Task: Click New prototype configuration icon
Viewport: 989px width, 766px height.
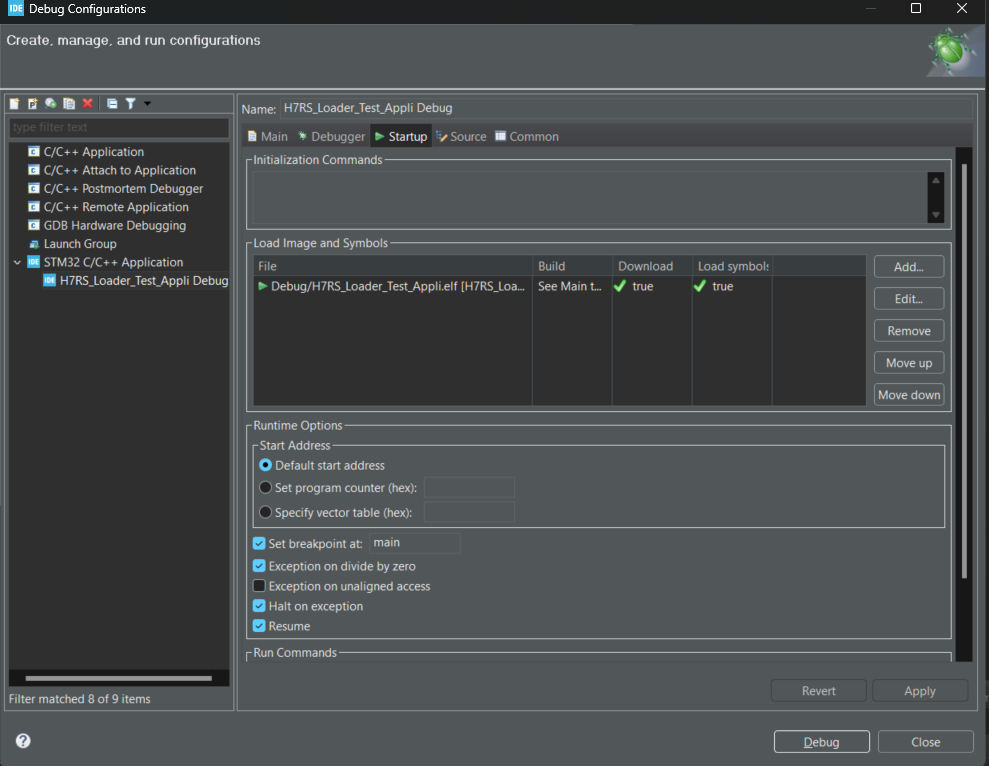Action: coord(32,104)
